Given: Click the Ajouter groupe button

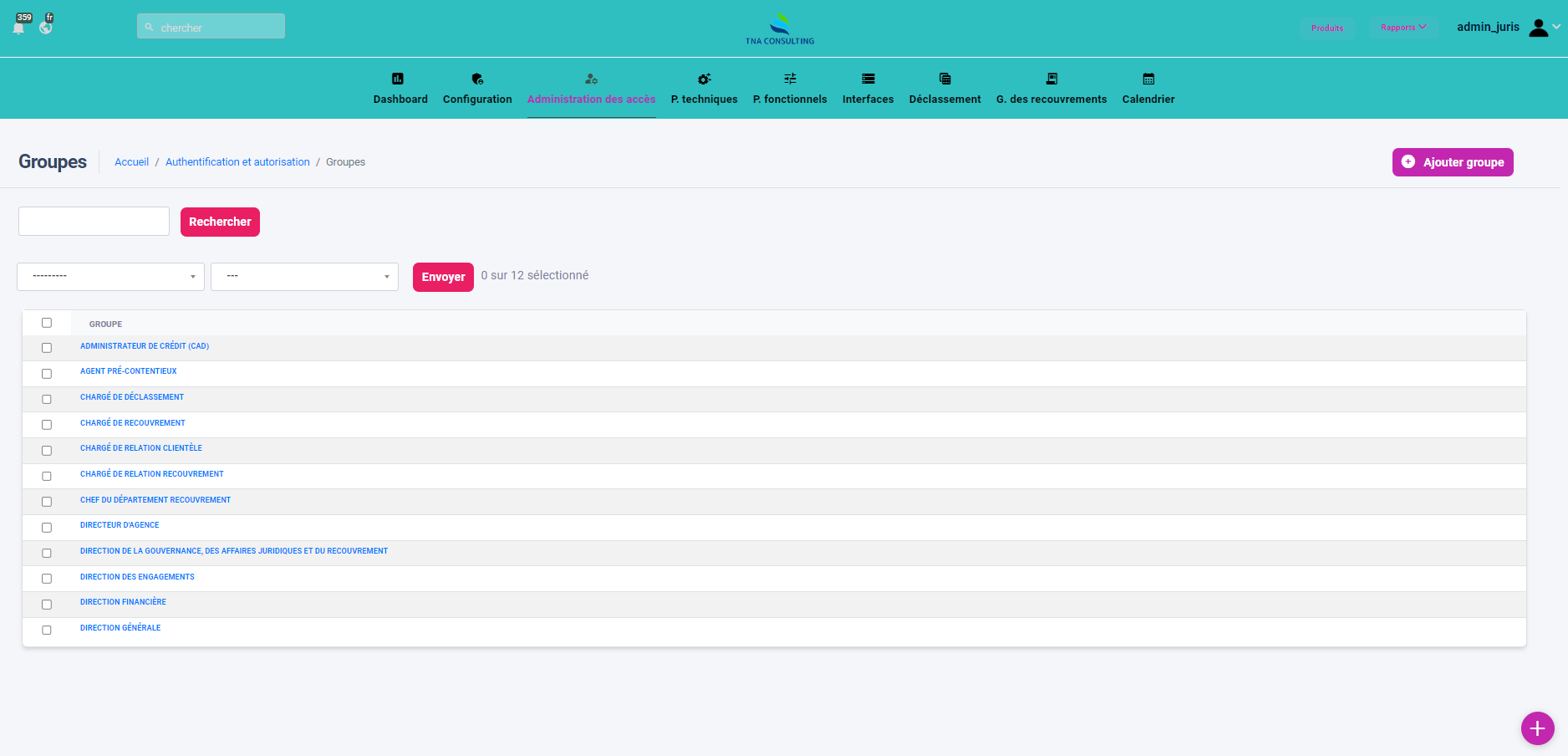Looking at the screenshot, I should click(x=1452, y=162).
